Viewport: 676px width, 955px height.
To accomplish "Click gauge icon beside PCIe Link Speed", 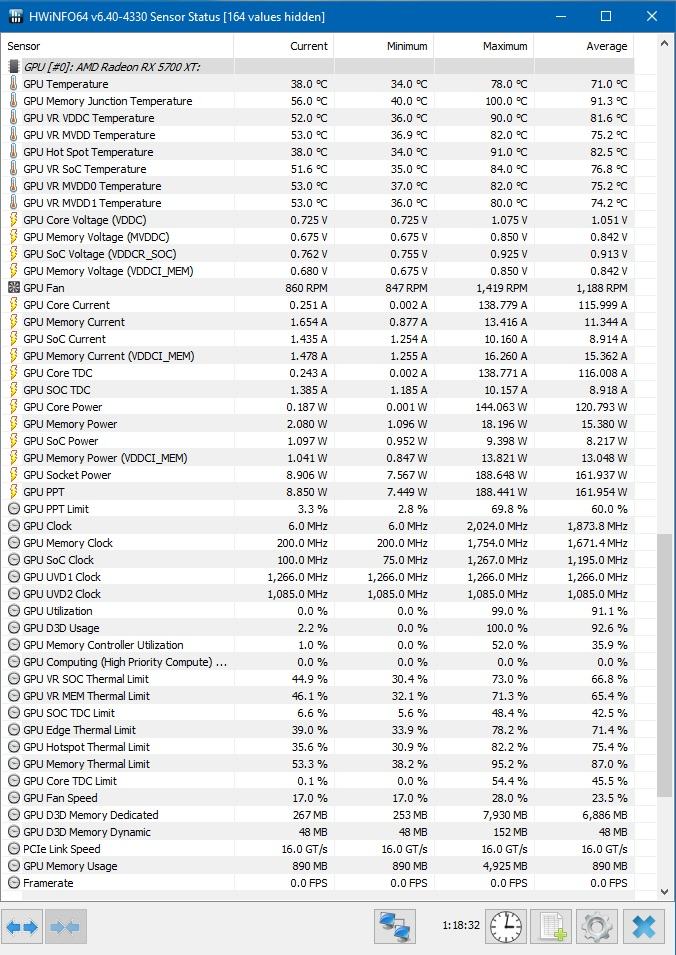I will click(14, 849).
